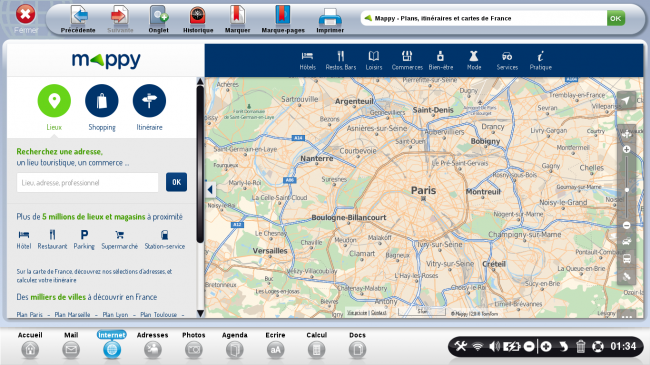Zoom out with the map minus button
The image size is (650, 365).
626,225
